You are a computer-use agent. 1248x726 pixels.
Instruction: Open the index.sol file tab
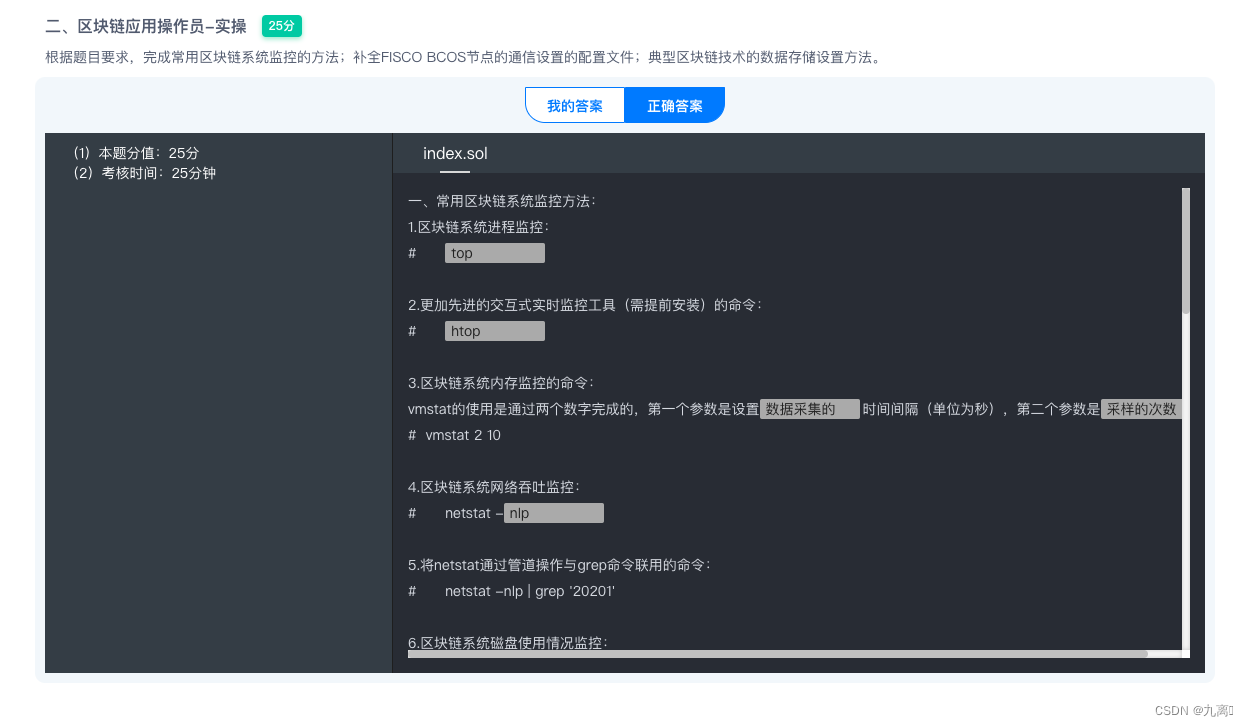(x=455, y=153)
